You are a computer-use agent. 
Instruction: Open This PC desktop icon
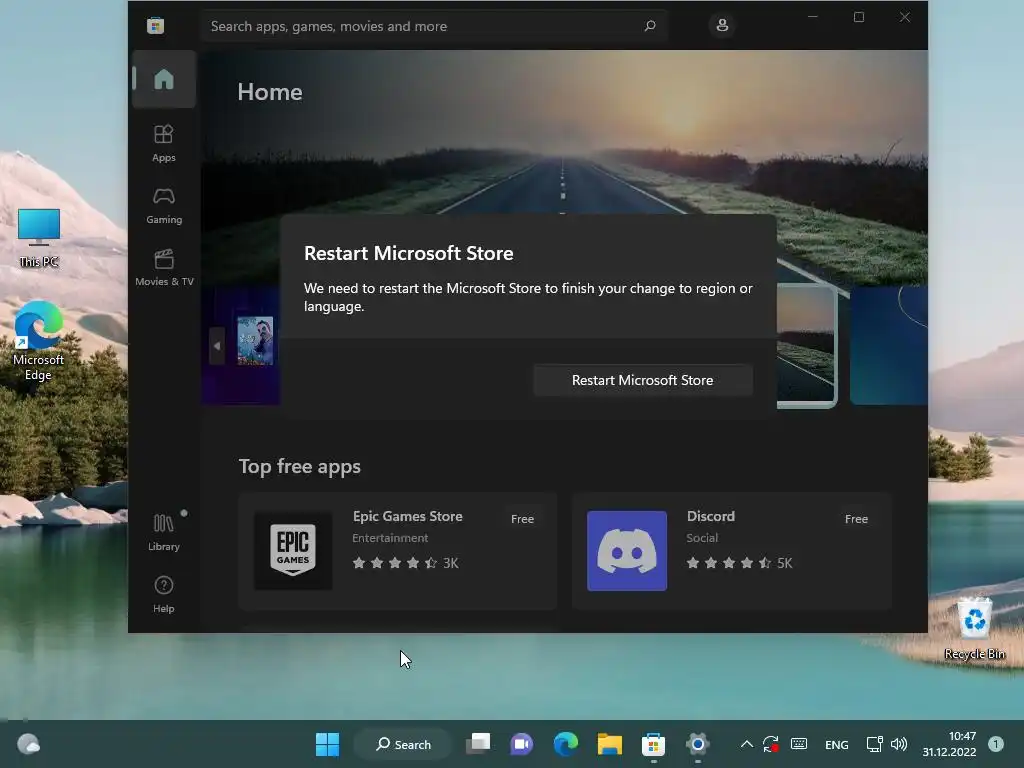tap(39, 238)
